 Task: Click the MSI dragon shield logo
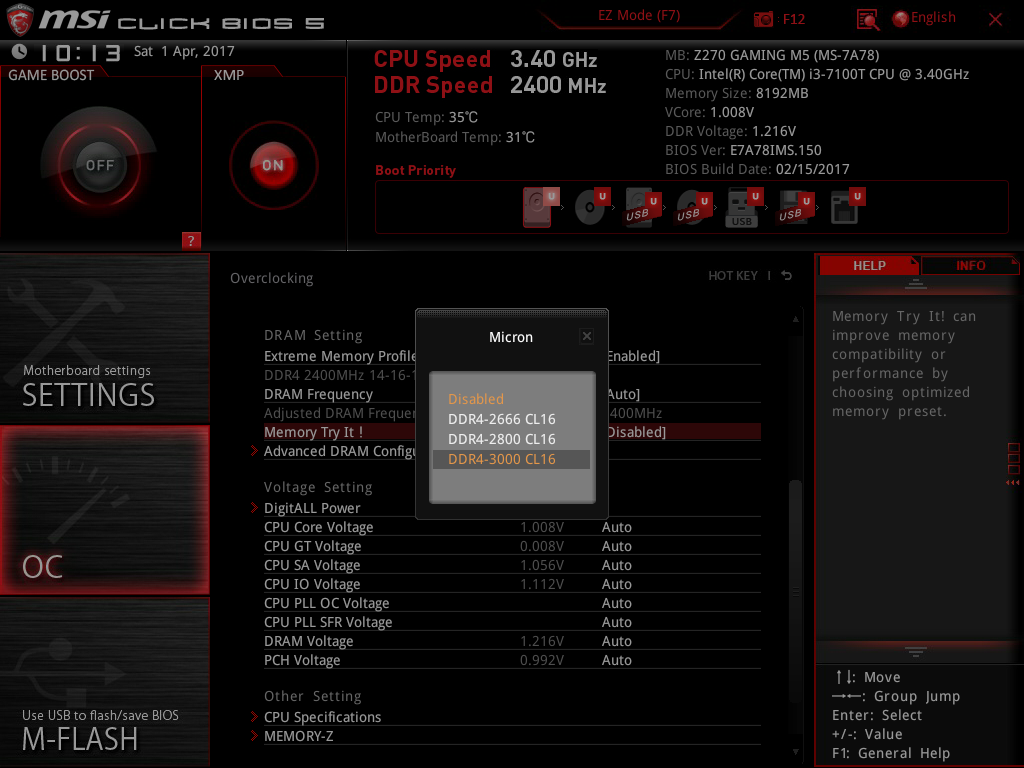pos(19,20)
